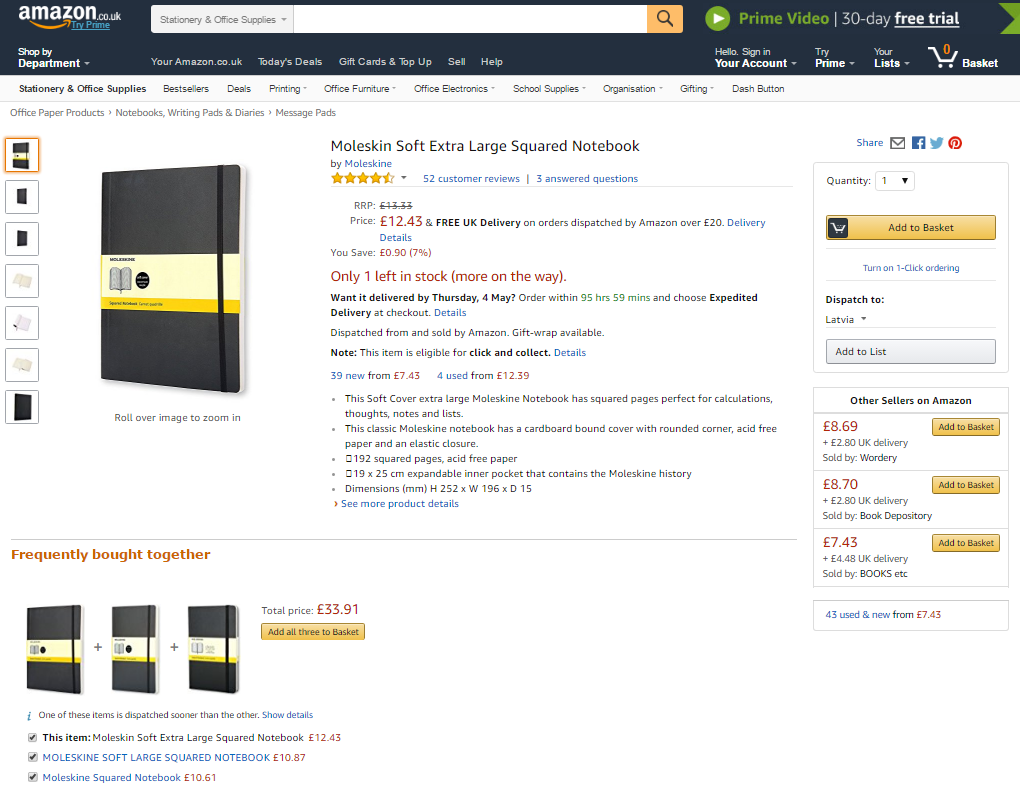Add the £8.70 Book Depository offer to basket

coord(966,485)
